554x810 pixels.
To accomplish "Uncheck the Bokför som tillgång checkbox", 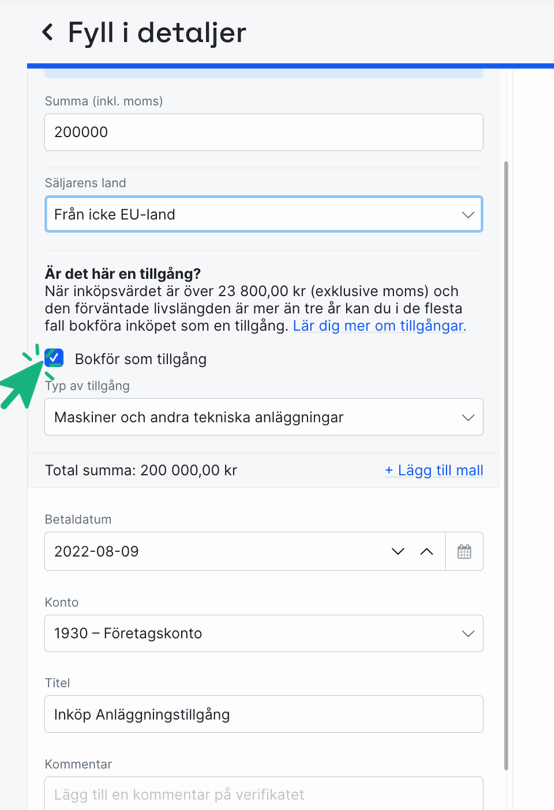I will pyautogui.click(x=54, y=357).
